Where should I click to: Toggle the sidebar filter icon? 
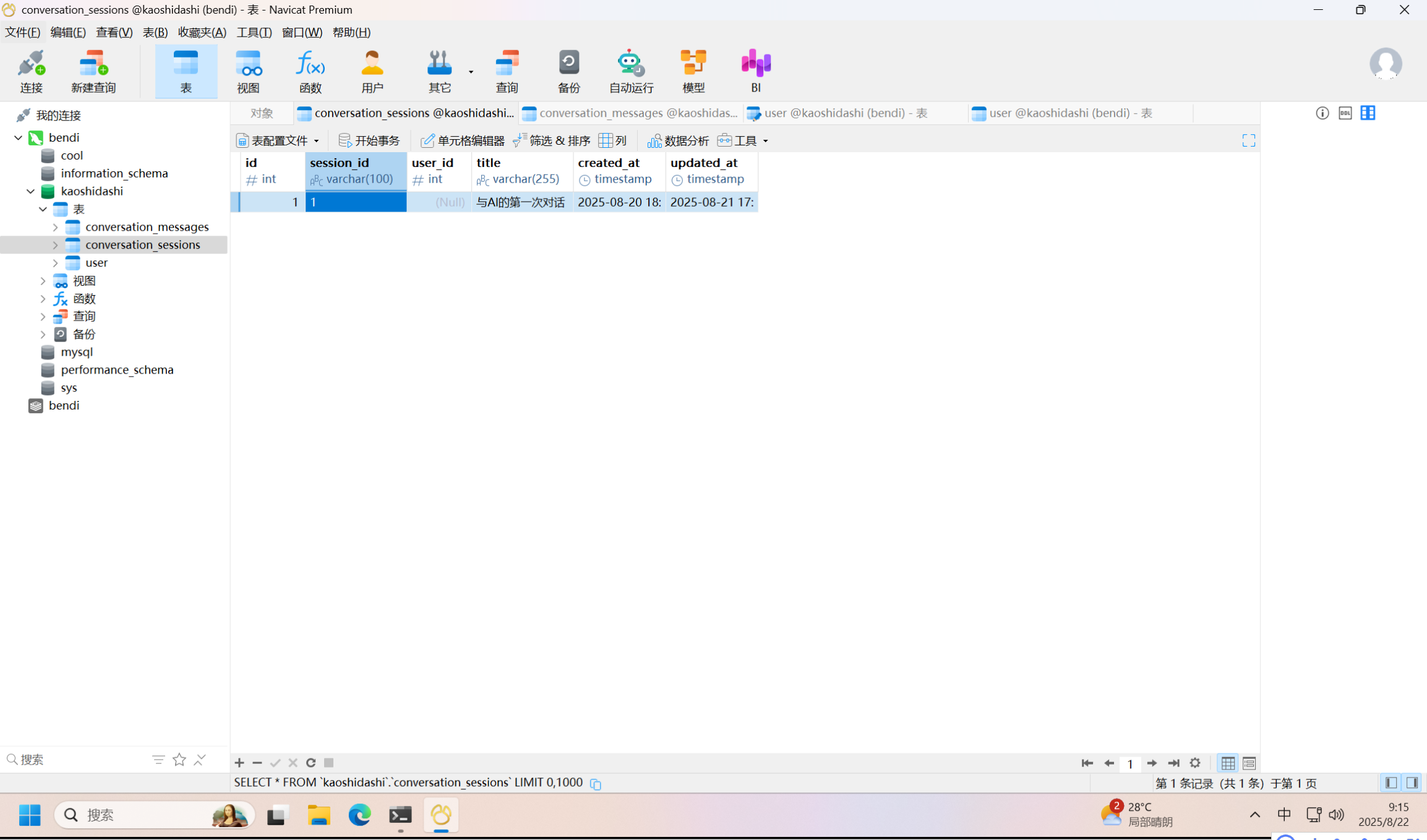pyautogui.click(x=158, y=760)
